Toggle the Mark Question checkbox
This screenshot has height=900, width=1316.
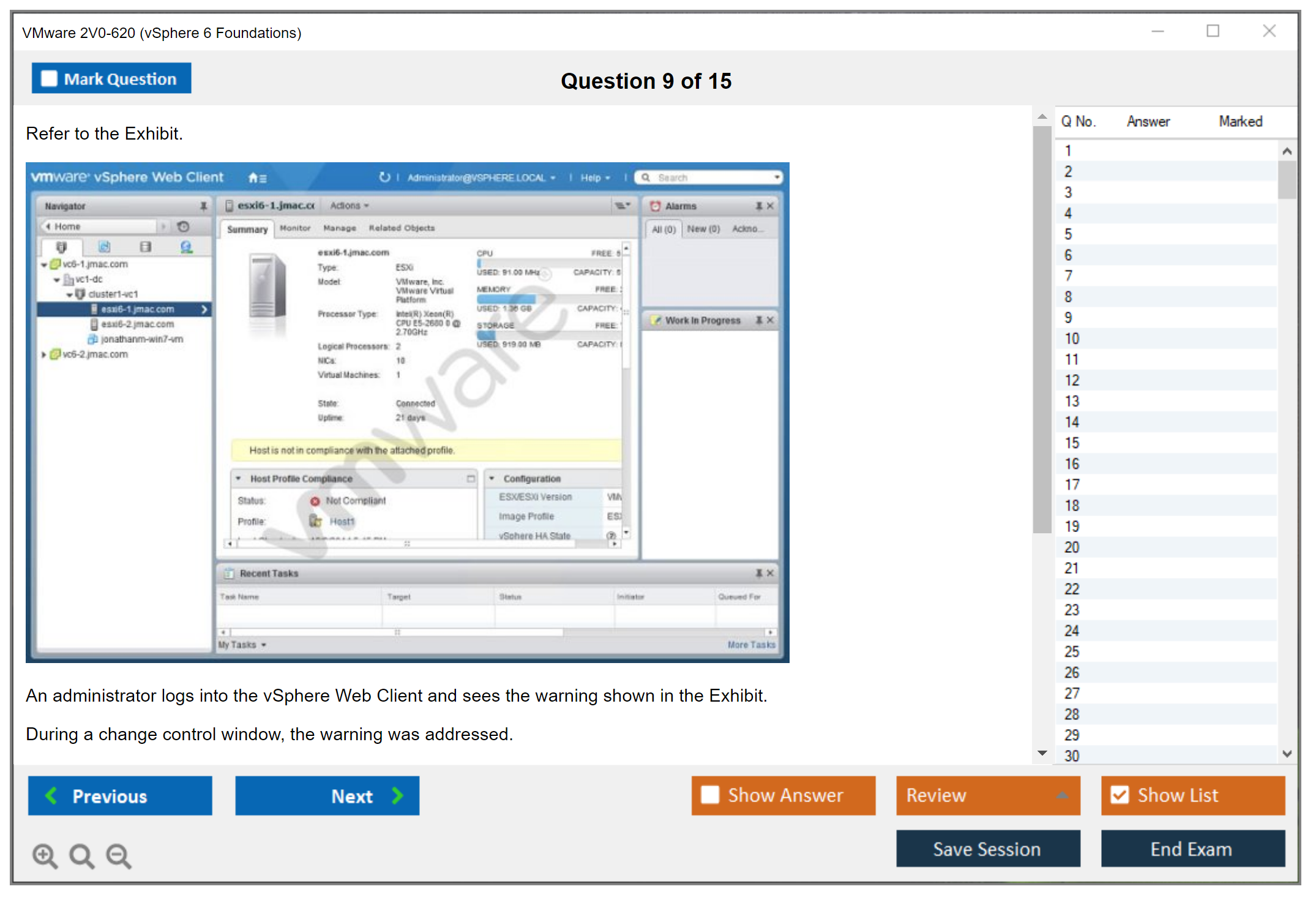click(x=49, y=79)
